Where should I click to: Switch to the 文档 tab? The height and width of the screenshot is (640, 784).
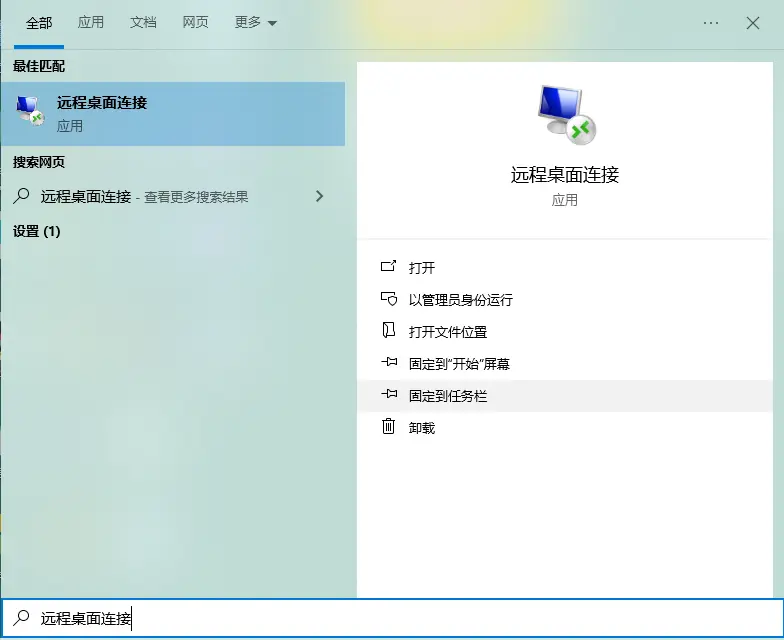[x=143, y=22]
